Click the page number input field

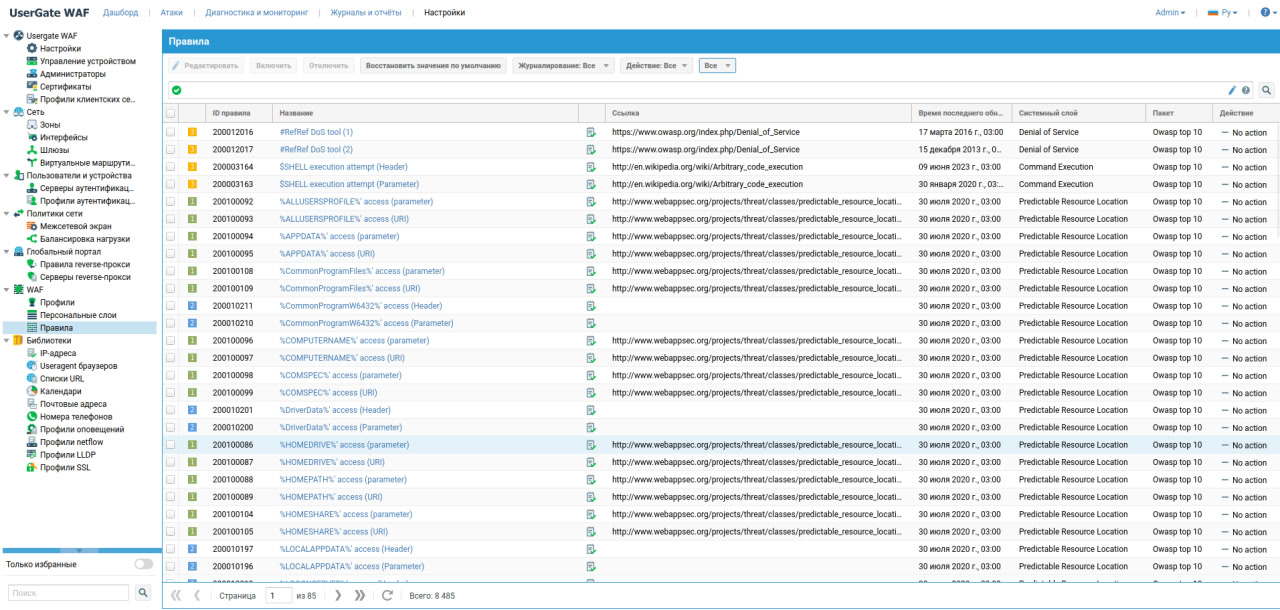click(x=278, y=595)
